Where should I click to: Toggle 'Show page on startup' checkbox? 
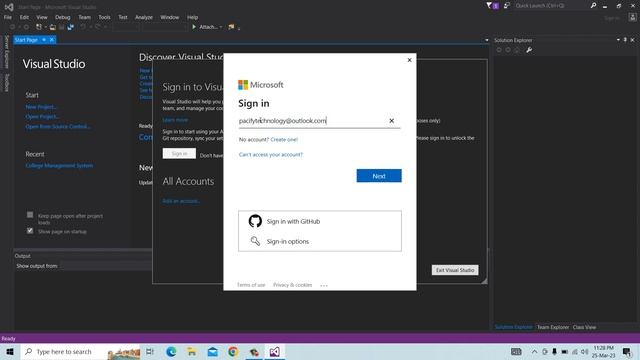tap(30, 231)
